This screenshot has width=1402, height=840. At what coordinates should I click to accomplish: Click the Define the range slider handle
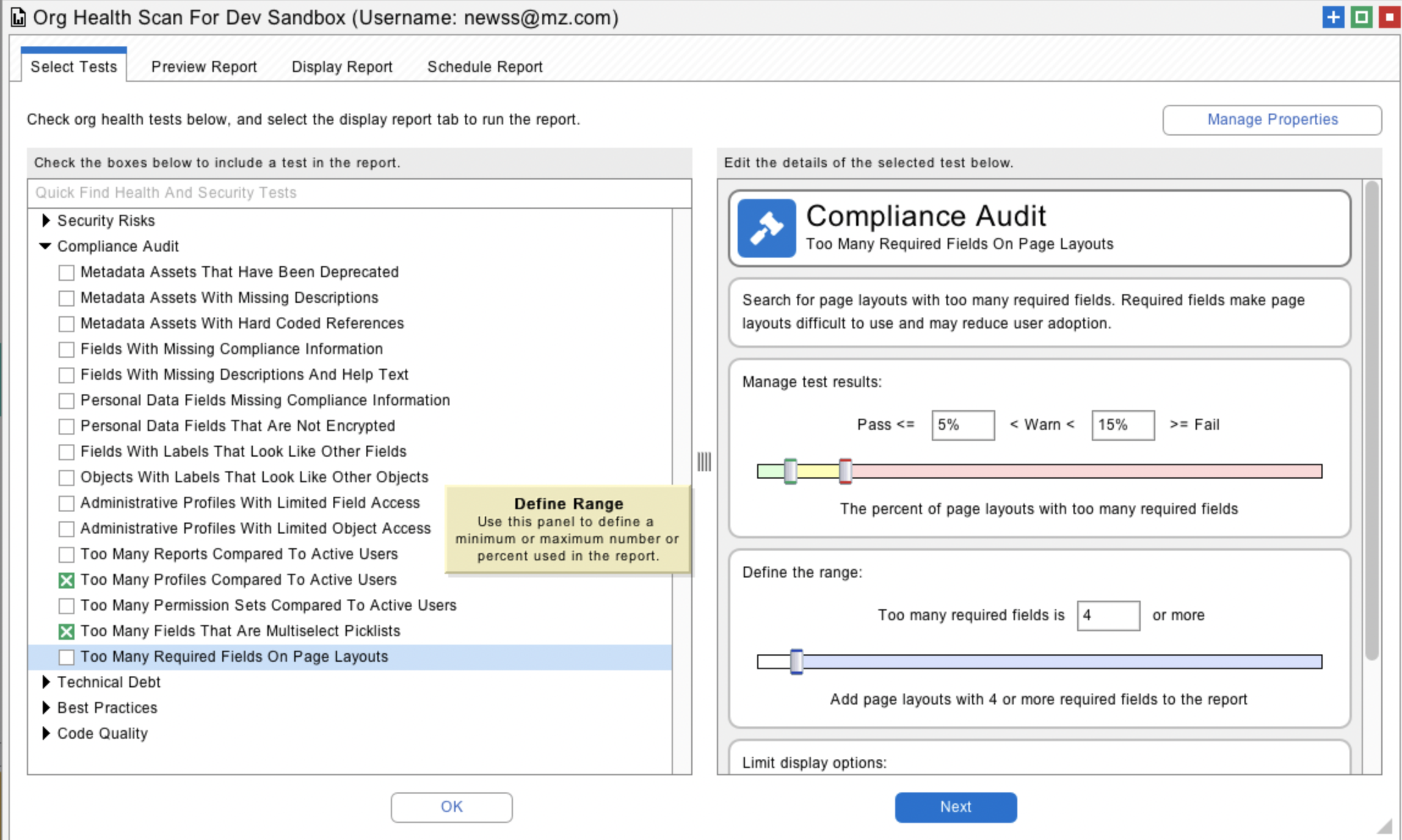point(796,662)
